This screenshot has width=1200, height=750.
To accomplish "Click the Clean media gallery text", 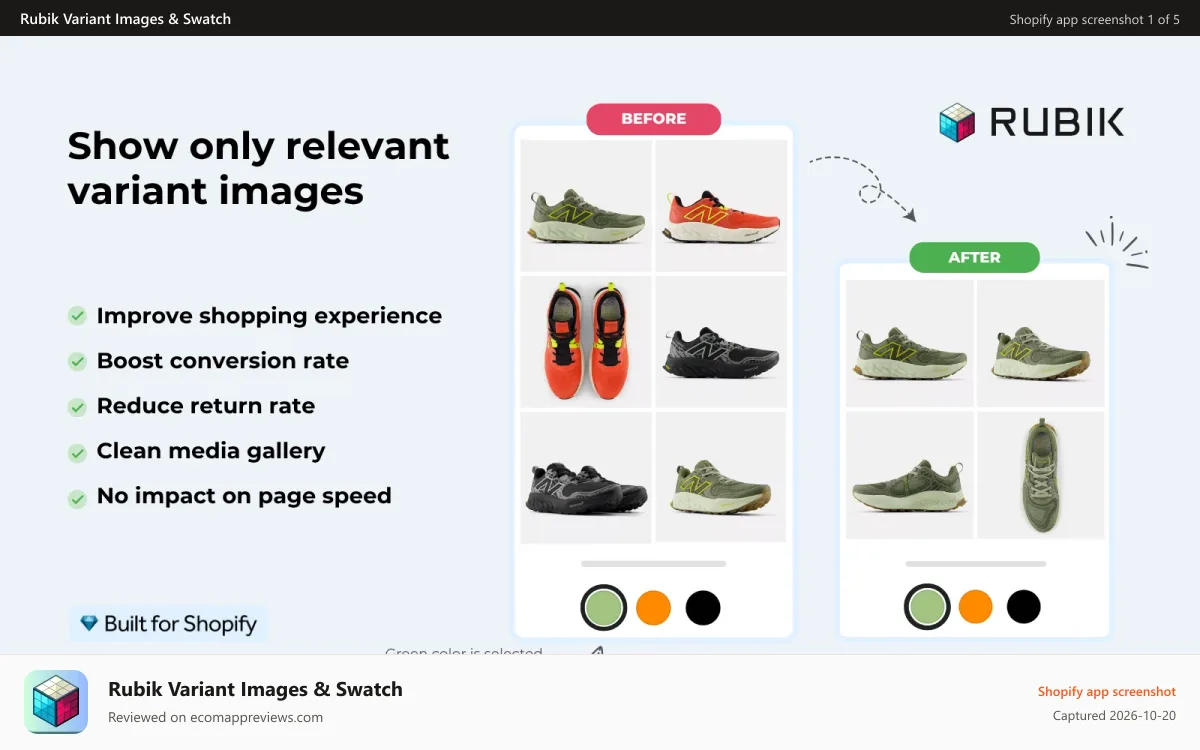I will pyautogui.click(x=211, y=451).
